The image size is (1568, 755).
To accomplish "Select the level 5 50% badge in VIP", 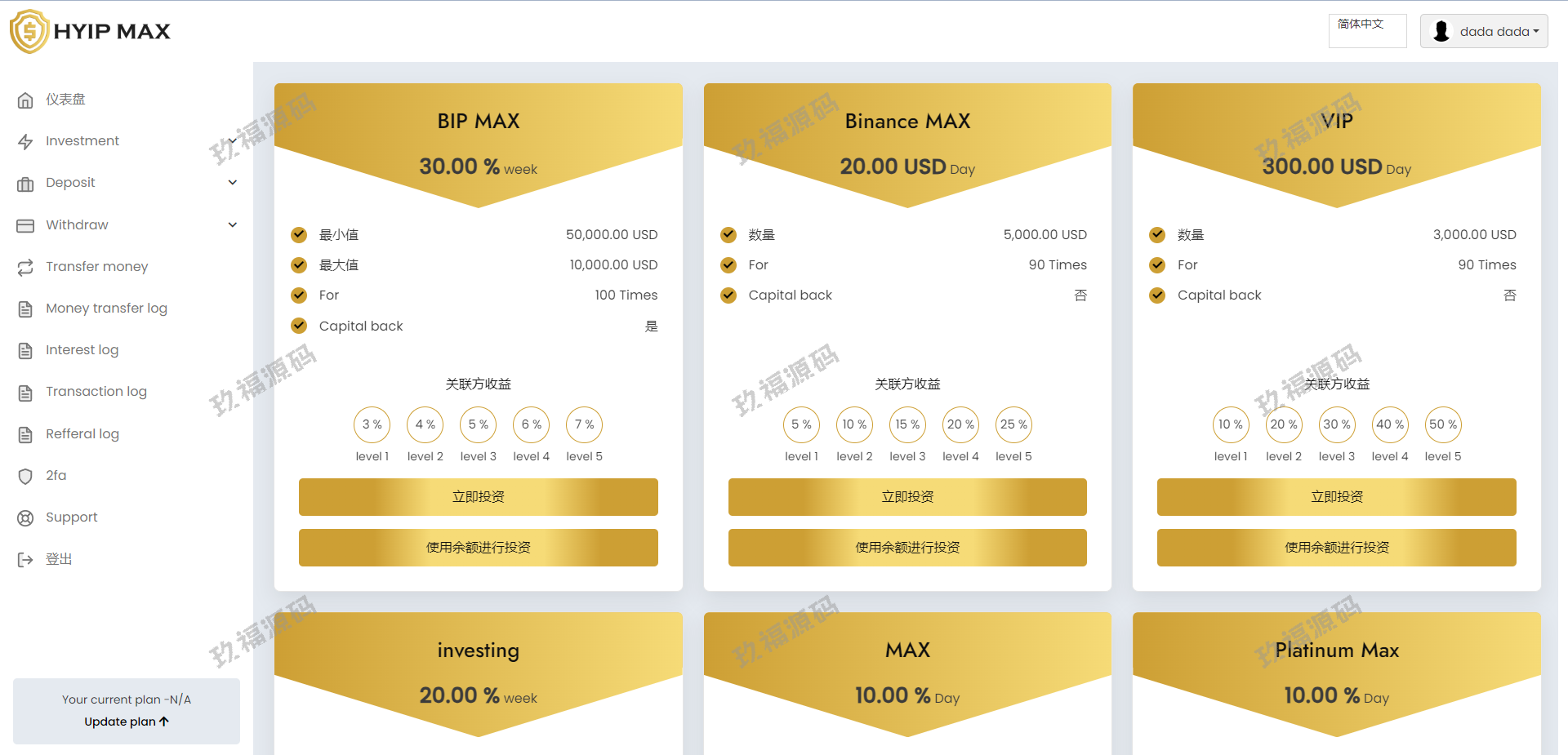I will [1442, 424].
